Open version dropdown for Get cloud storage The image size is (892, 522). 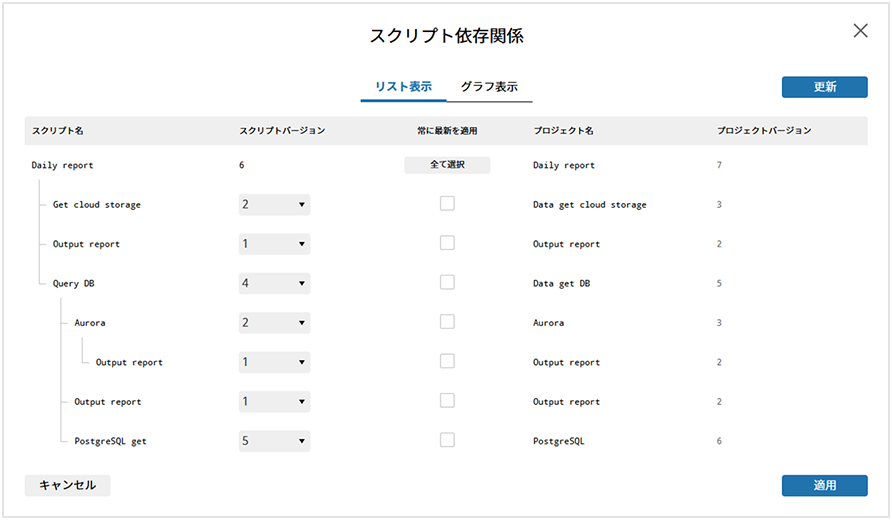[274, 205]
